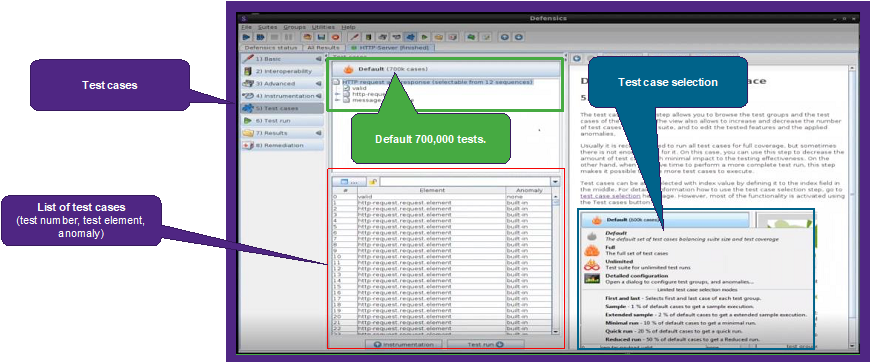Open the index field dropdown arrow
This screenshot has height=363, width=870.
tap(555, 182)
